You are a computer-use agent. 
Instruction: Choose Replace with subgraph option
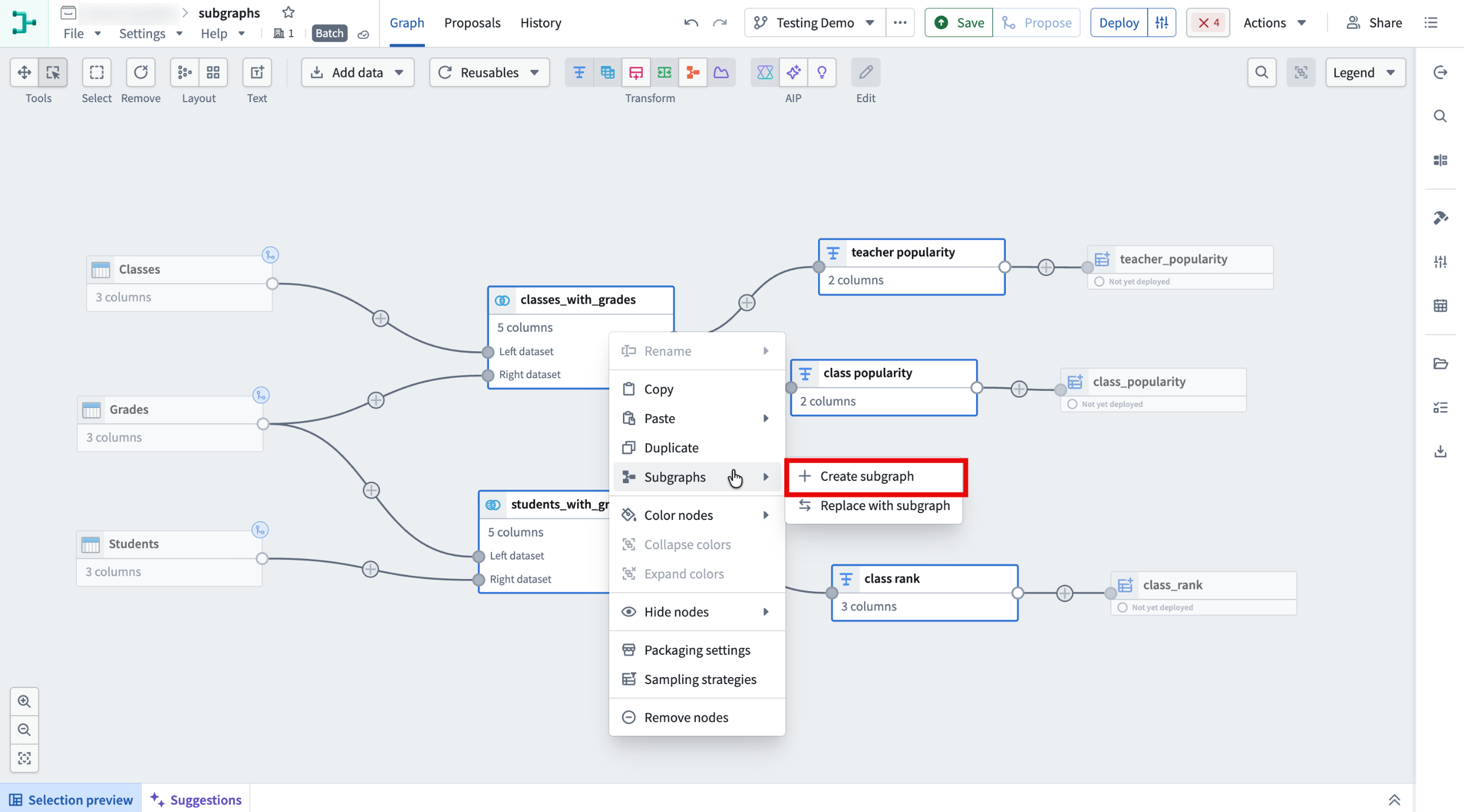click(874, 505)
